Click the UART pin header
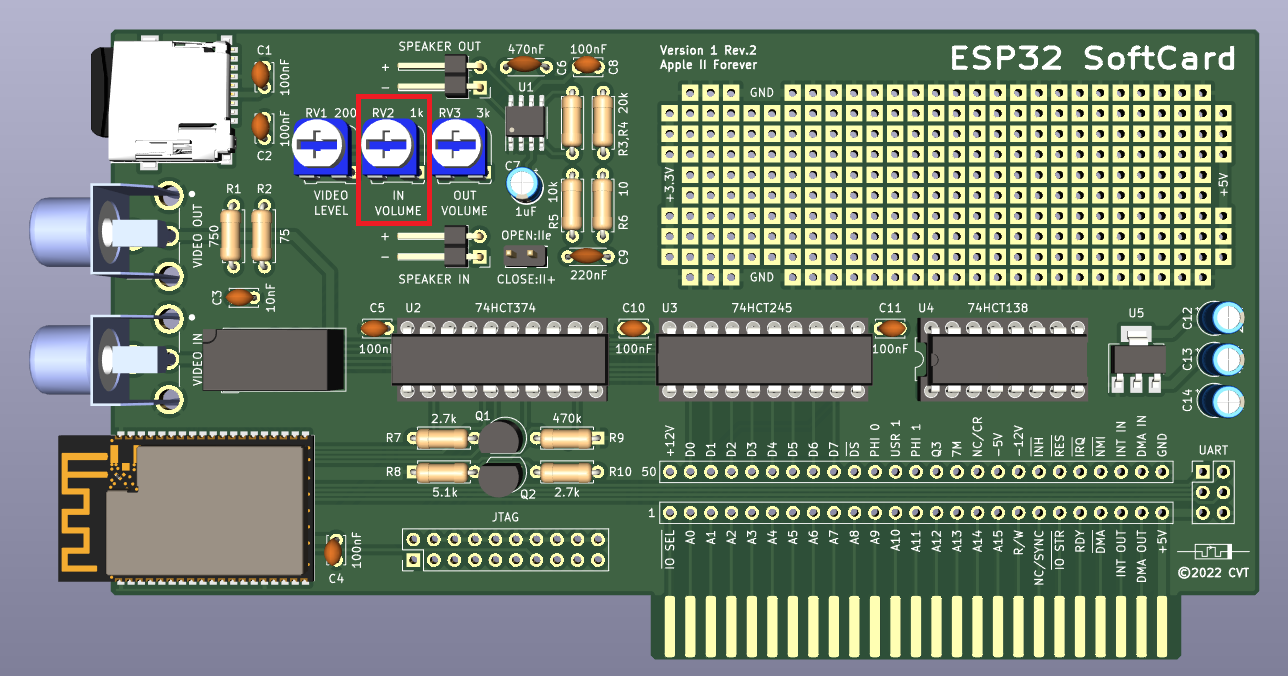 tap(1213, 492)
